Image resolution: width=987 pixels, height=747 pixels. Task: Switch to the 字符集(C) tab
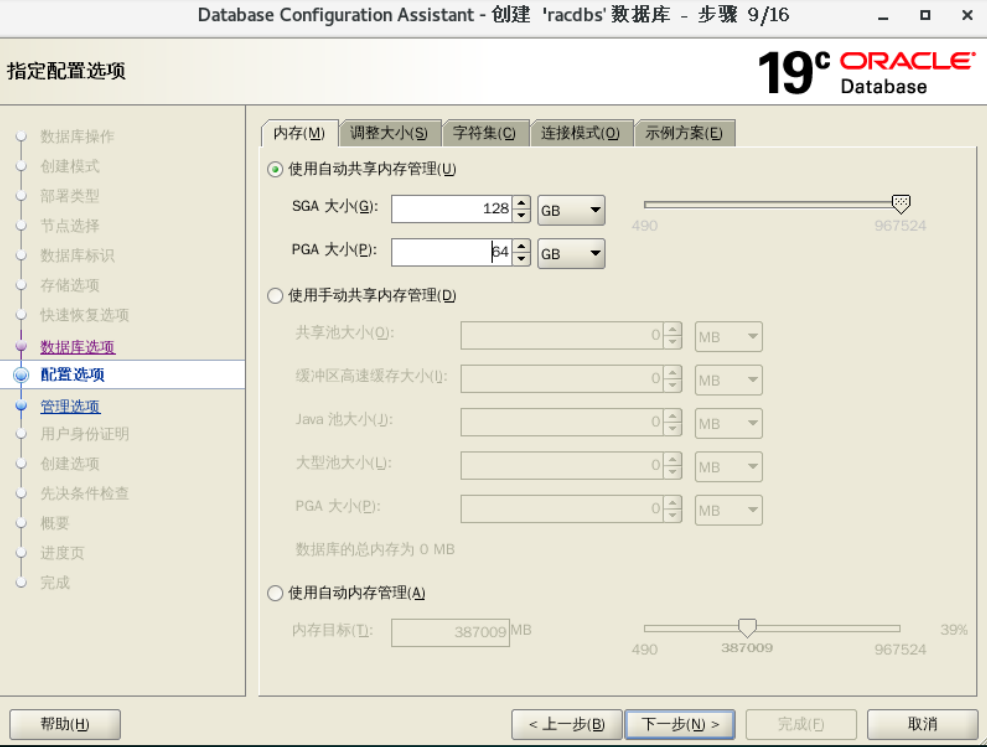click(x=485, y=133)
